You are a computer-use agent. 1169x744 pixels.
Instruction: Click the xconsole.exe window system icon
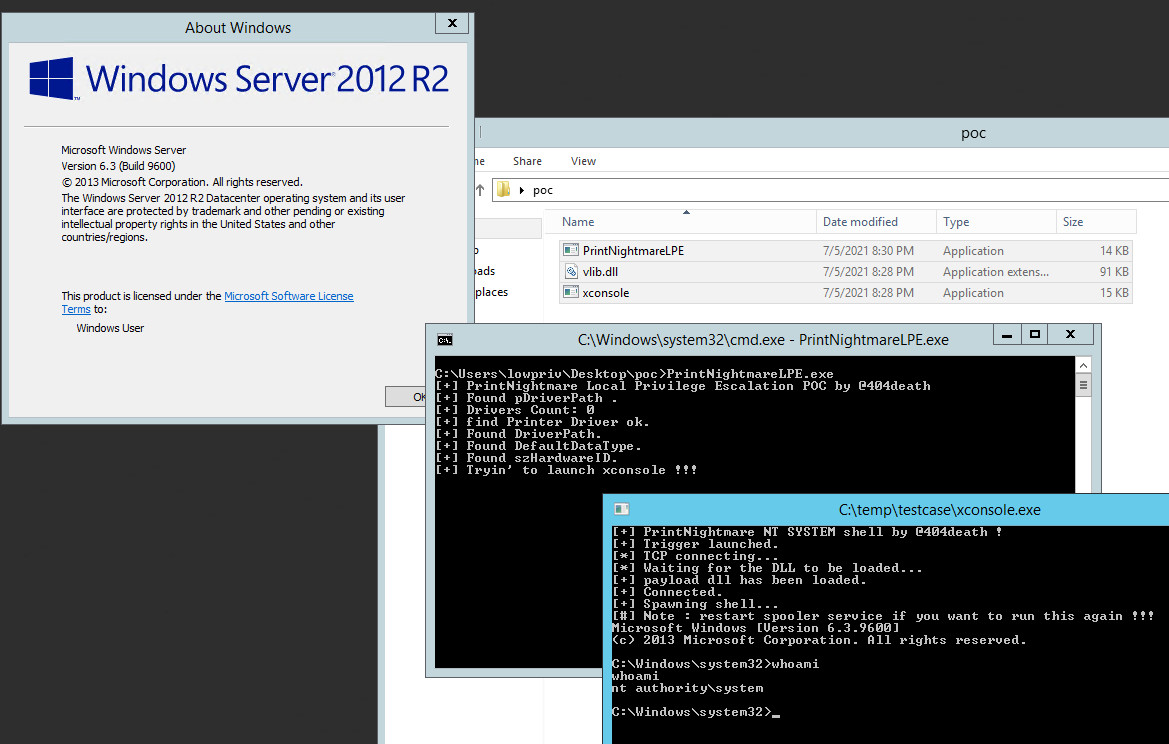[622, 509]
